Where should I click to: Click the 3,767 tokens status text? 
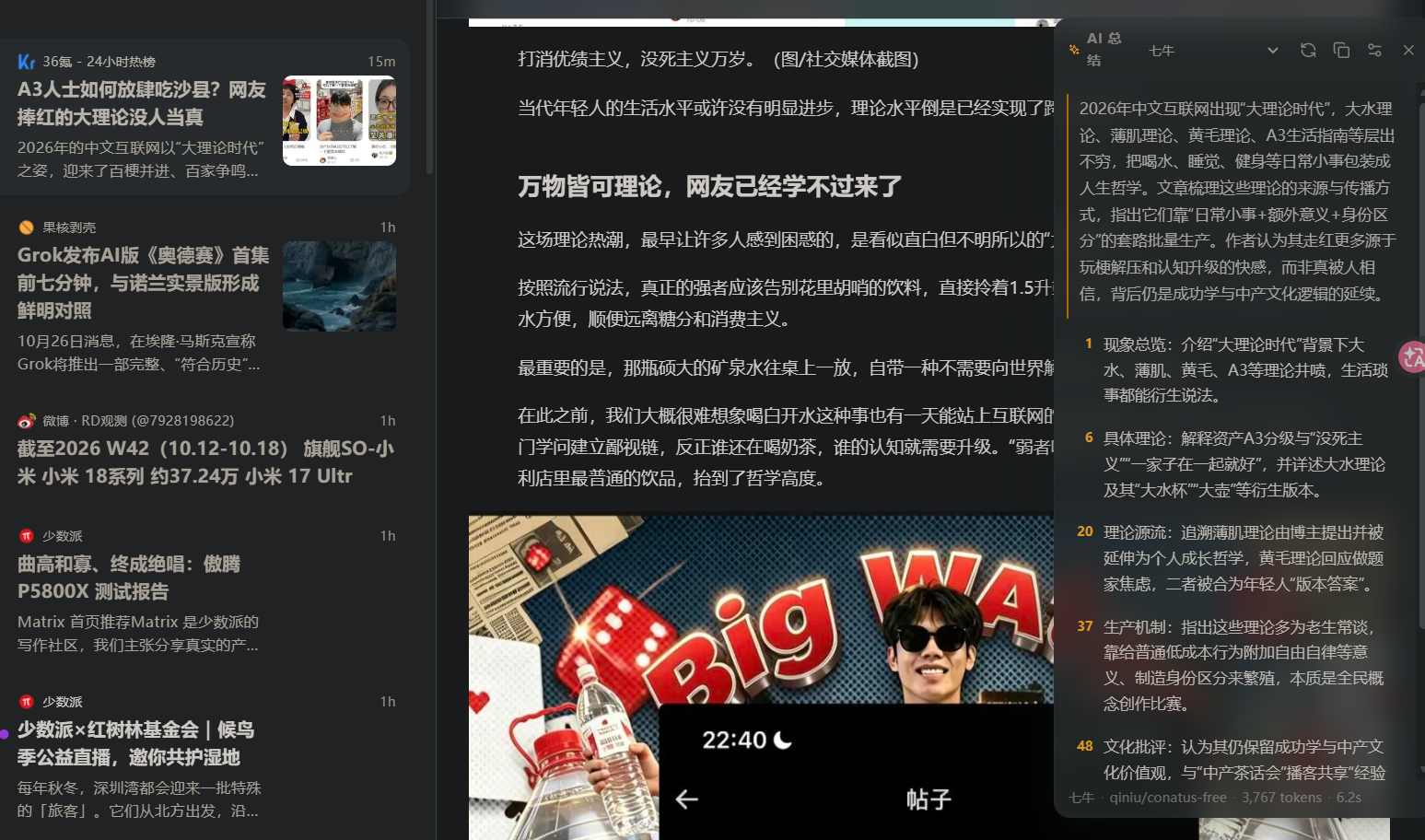point(1281,798)
